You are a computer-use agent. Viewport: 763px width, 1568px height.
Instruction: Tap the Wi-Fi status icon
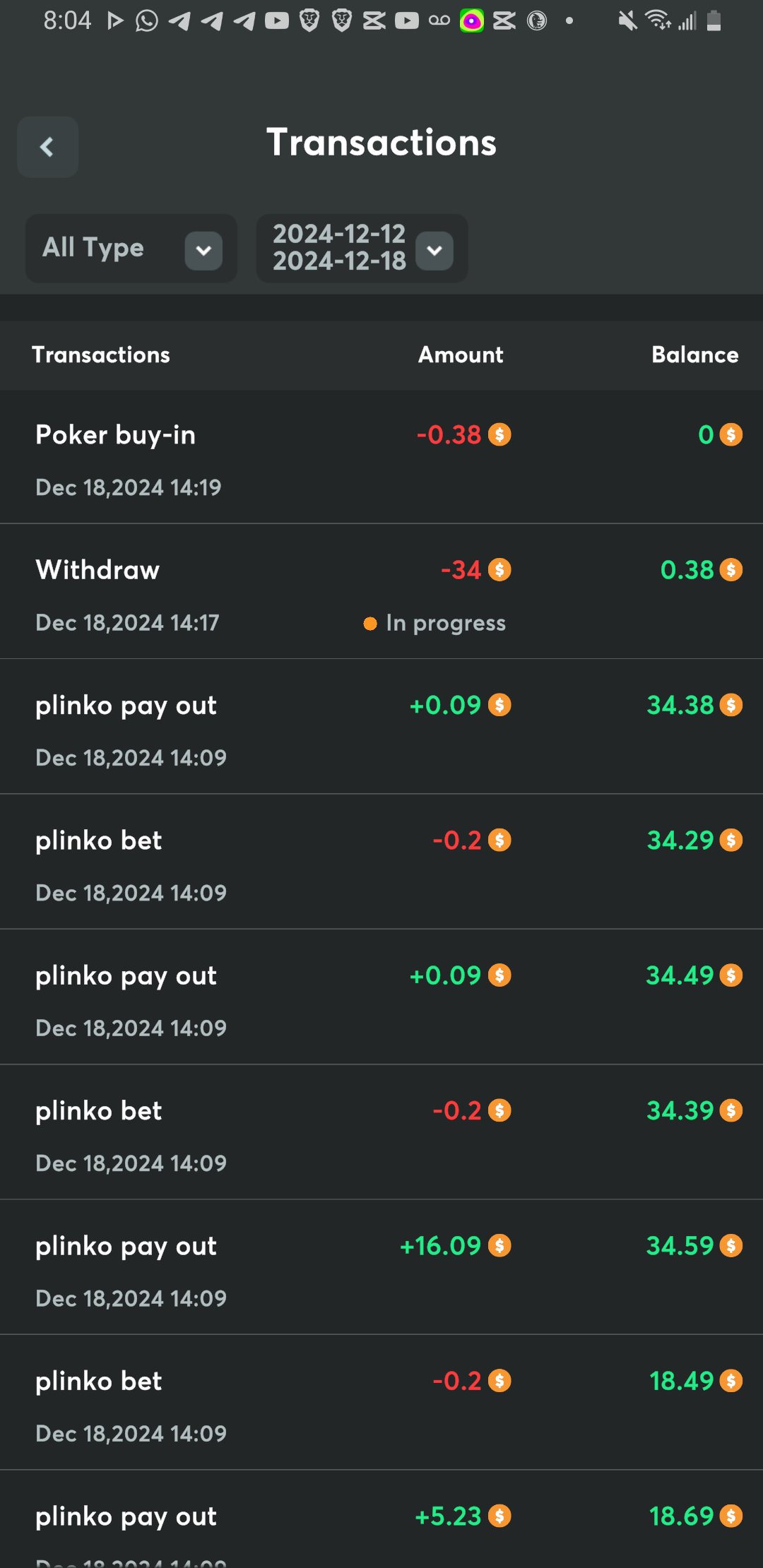click(x=658, y=21)
